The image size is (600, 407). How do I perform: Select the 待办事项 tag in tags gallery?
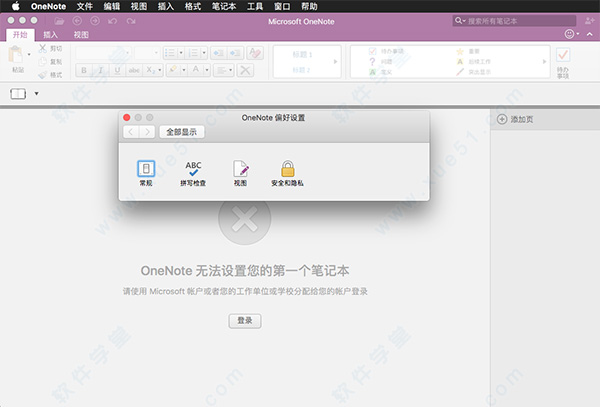(386, 51)
